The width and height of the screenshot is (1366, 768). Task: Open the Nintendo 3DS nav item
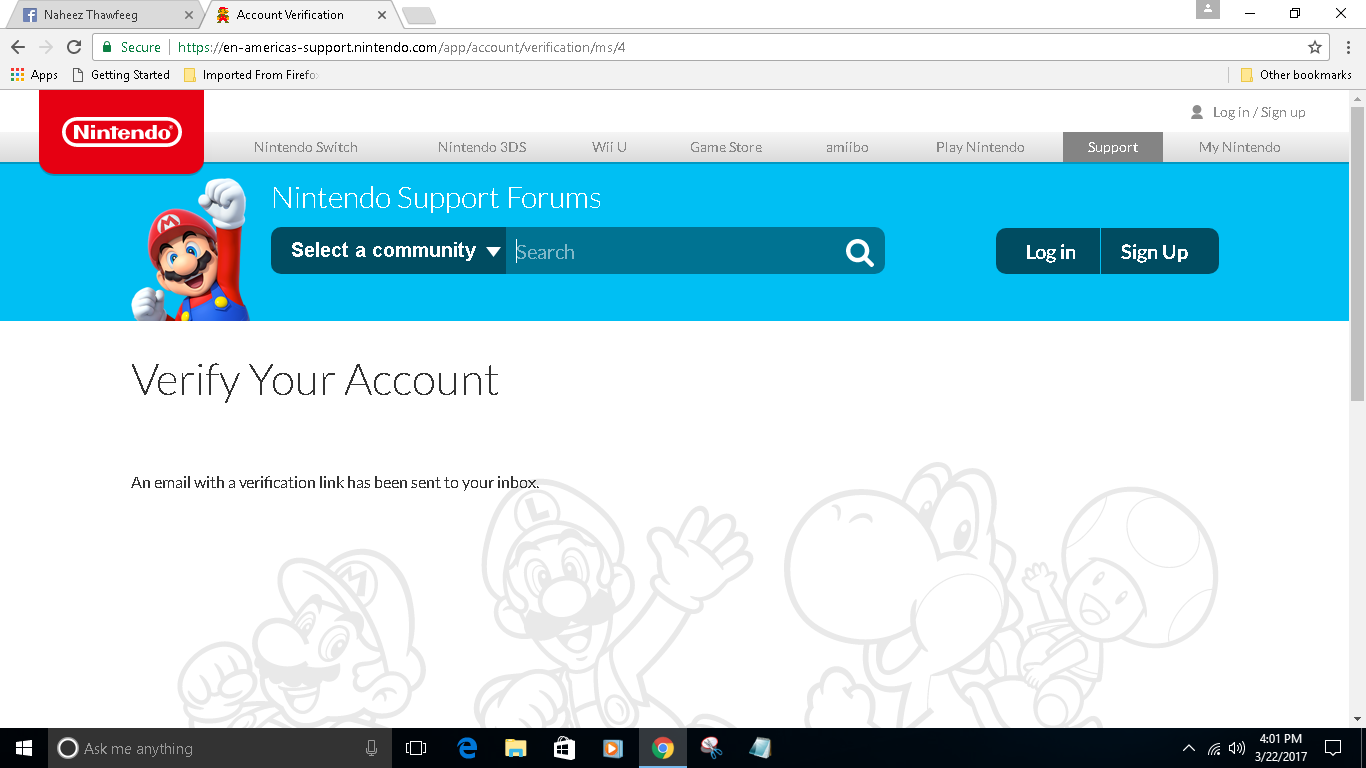[x=482, y=147]
